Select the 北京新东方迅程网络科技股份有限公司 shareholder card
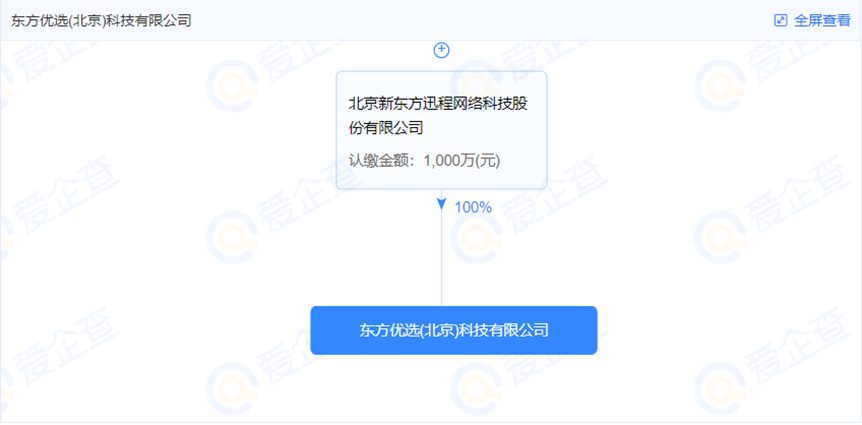This screenshot has width=862, height=425. 441,130
